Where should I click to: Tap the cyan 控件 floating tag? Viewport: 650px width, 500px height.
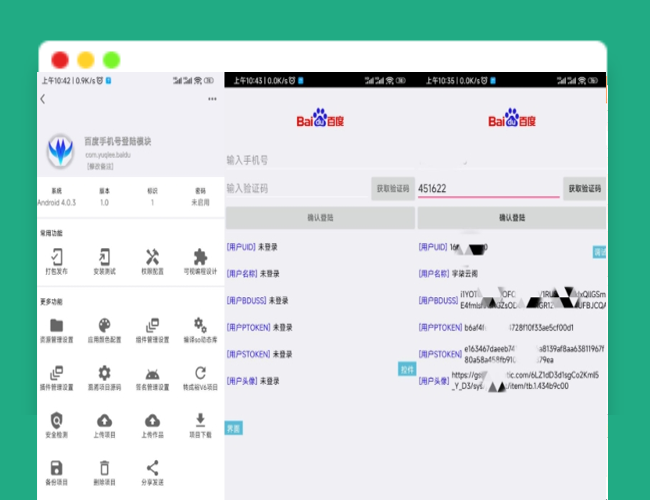pyautogui.click(x=407, y=369)
